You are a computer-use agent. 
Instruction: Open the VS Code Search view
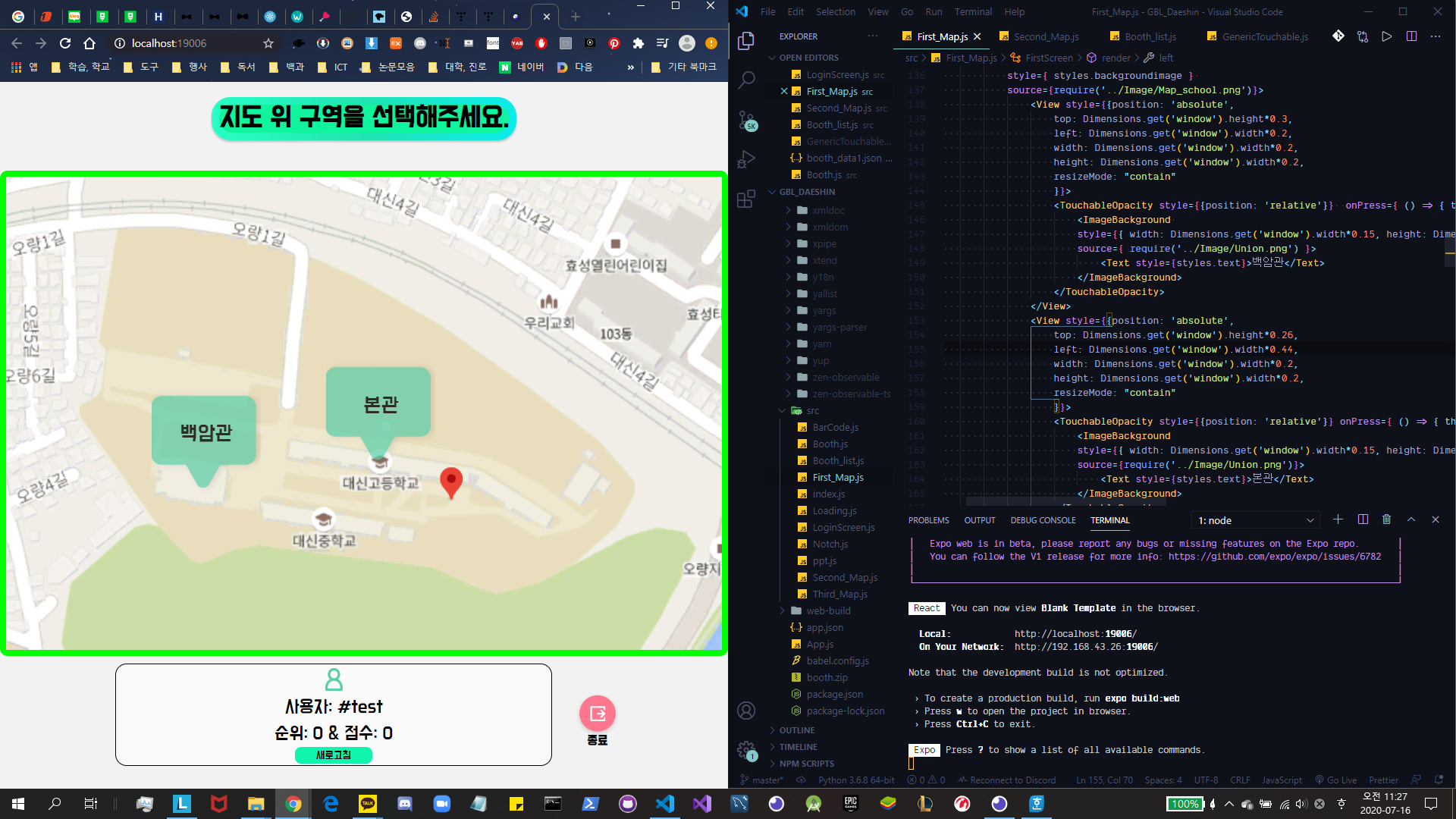point(746,80)
